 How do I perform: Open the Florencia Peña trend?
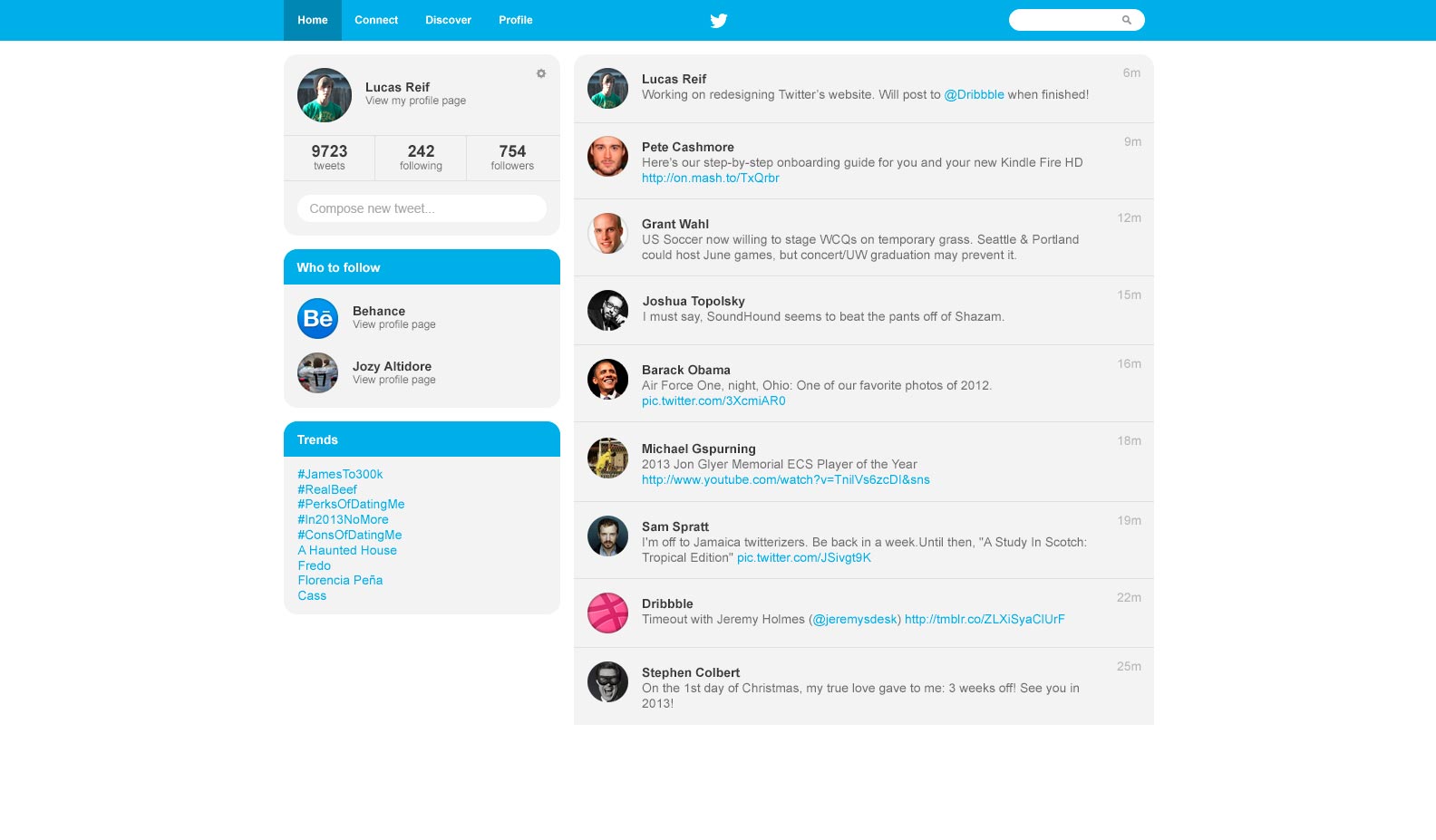tap(340, 580)
